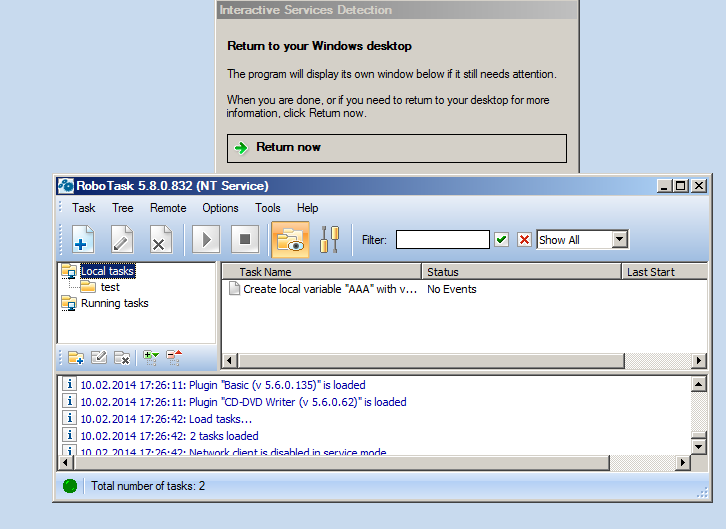Screen dimensions: 726x529
Task: Click the RoboTask title bar app icon
Action: pos(66,186)
